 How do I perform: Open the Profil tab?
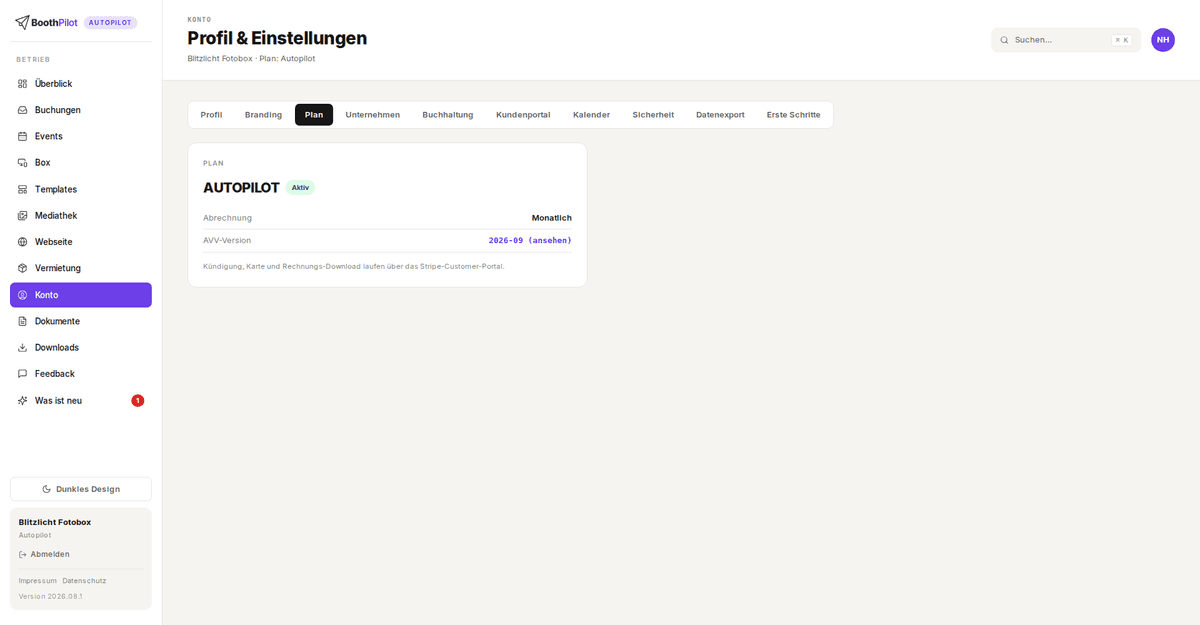click(211, 115)
